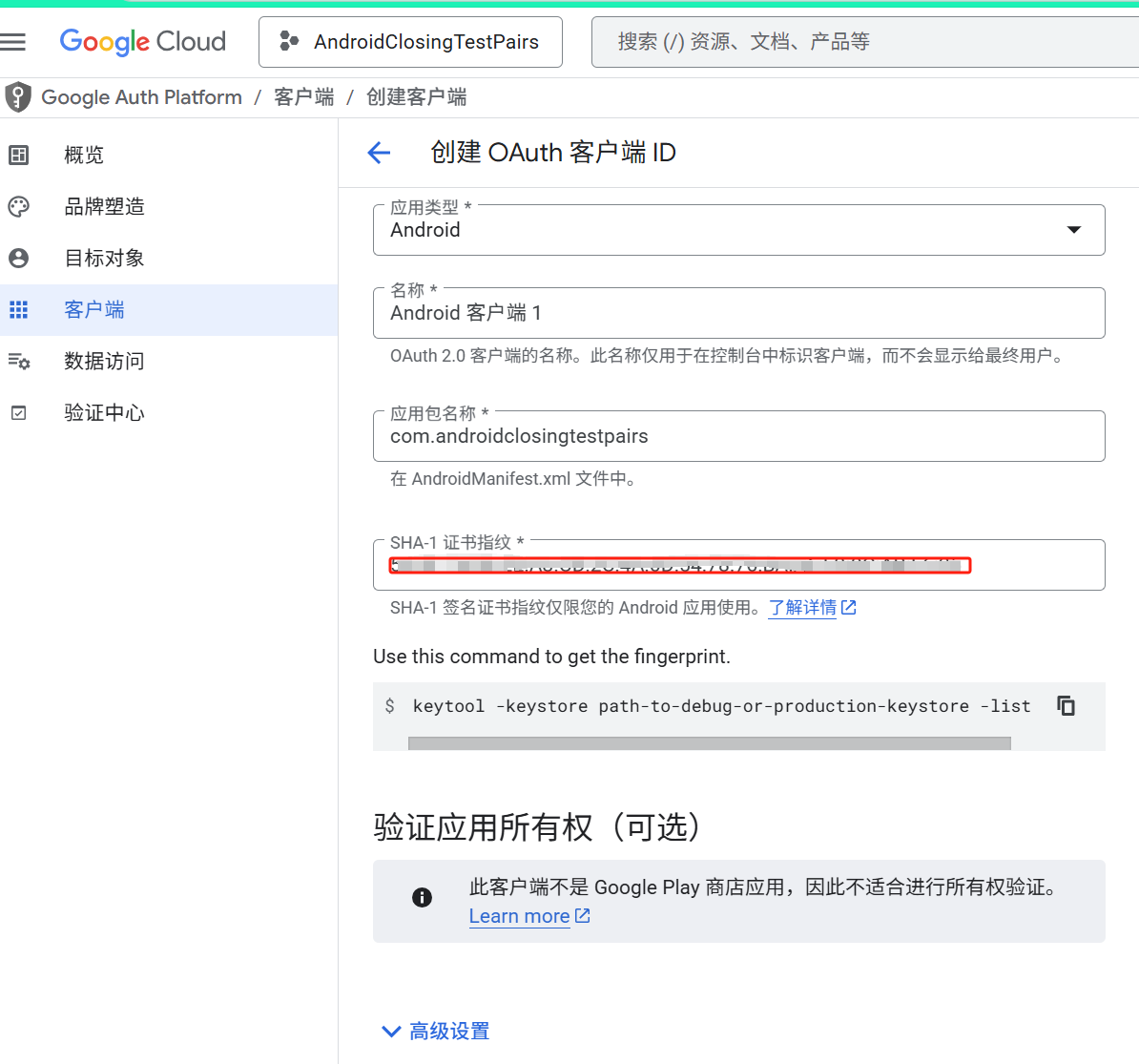Click the Learn more external link icon
Screen dimensions: 1139x1064
coord(583,916)
